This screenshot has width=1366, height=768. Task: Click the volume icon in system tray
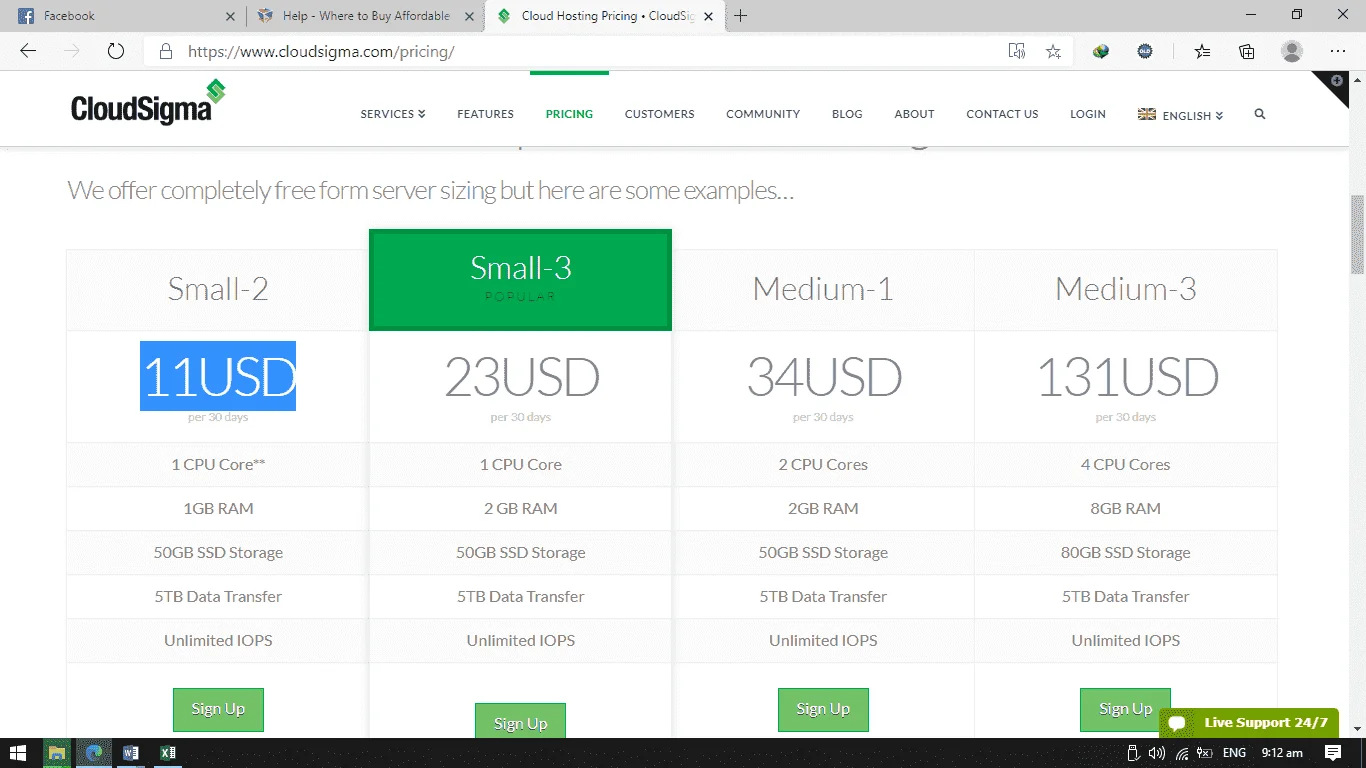click(x=1157, y=753)
